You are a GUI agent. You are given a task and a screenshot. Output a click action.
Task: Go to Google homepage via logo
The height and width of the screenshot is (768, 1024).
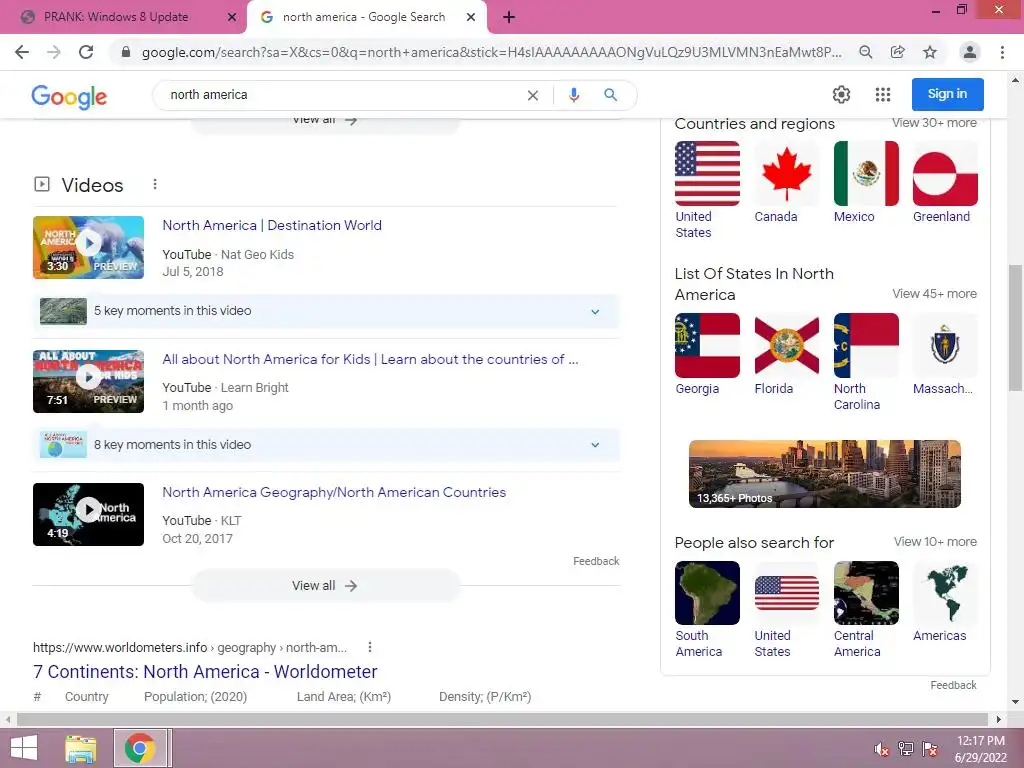tap(69, 96)
